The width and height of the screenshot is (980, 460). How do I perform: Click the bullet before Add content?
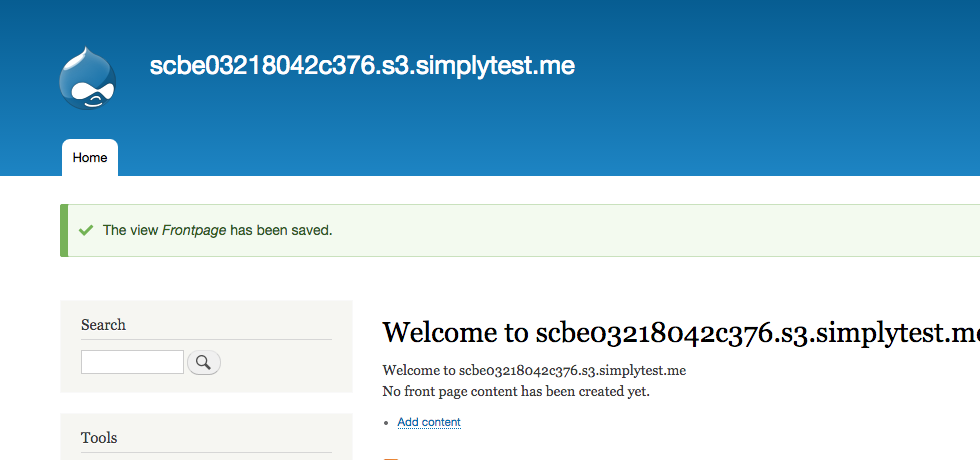pos(388,423)
